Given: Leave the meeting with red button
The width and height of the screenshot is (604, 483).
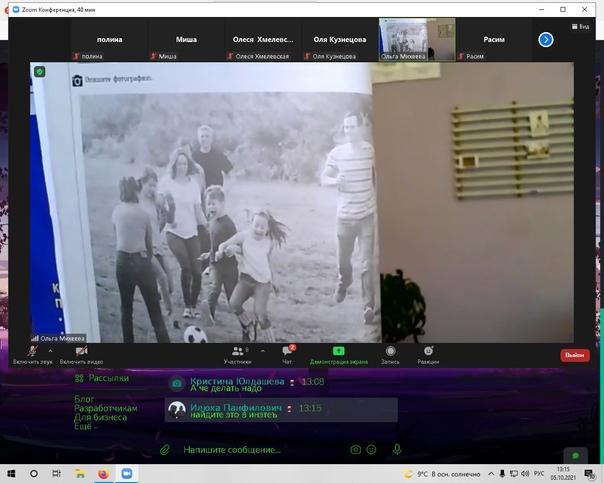Looking at the screenshot, I should 575,355.
